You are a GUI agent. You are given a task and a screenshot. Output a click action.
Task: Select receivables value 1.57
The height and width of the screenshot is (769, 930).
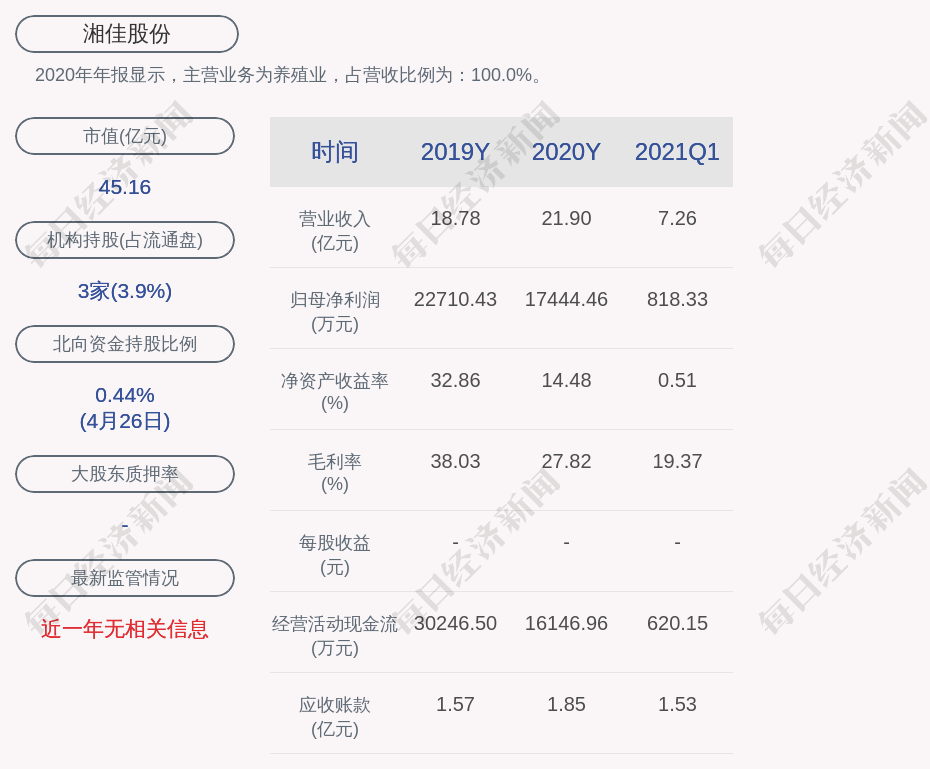click(x=455, y=704)
